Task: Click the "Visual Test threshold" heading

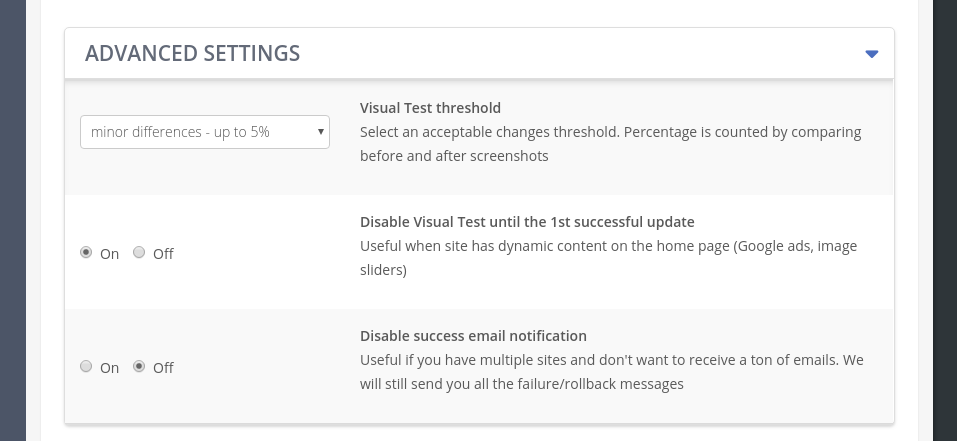Action: coord(430,108)
